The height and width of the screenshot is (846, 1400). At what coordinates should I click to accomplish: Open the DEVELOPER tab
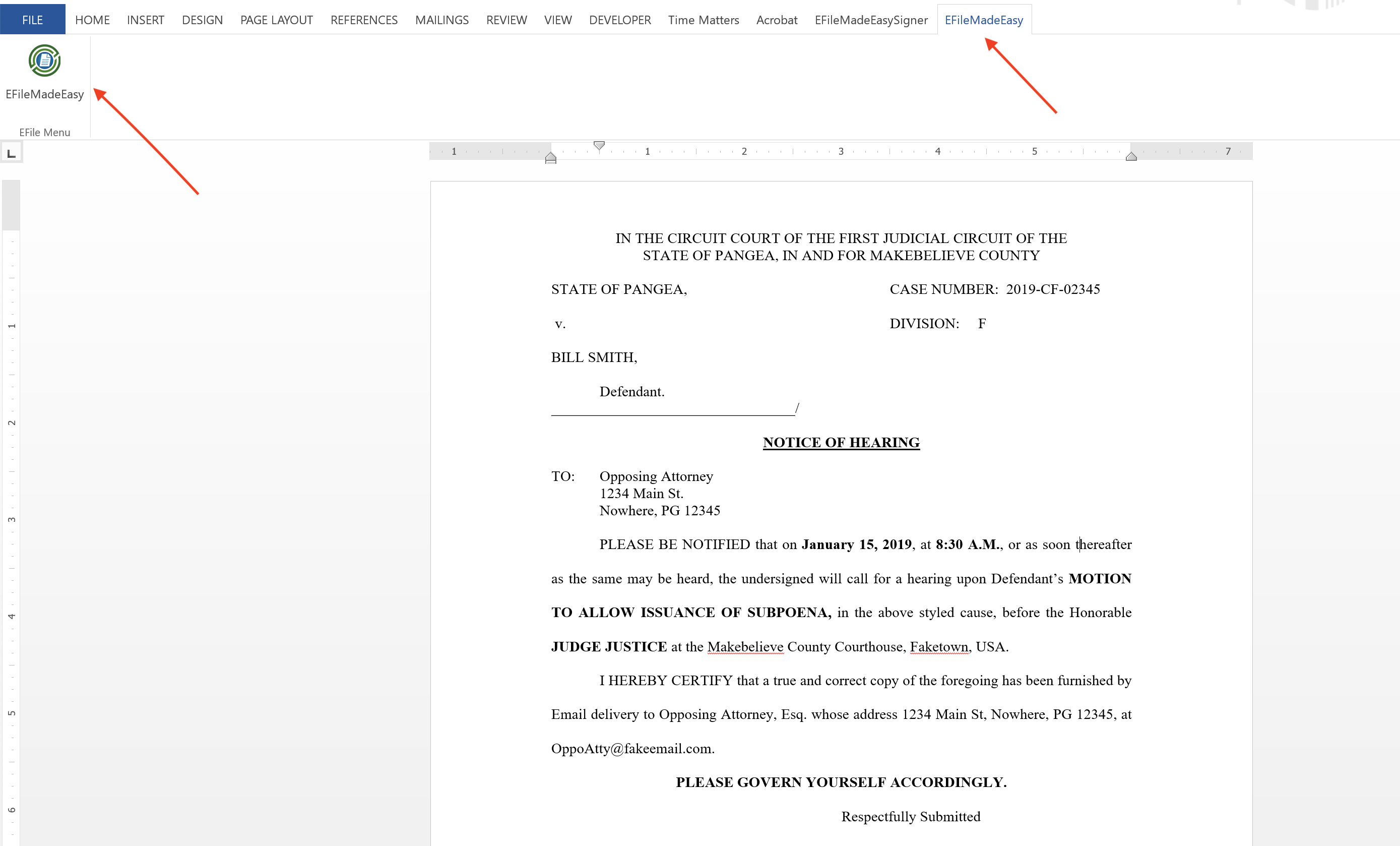click(x=619, y=20)
